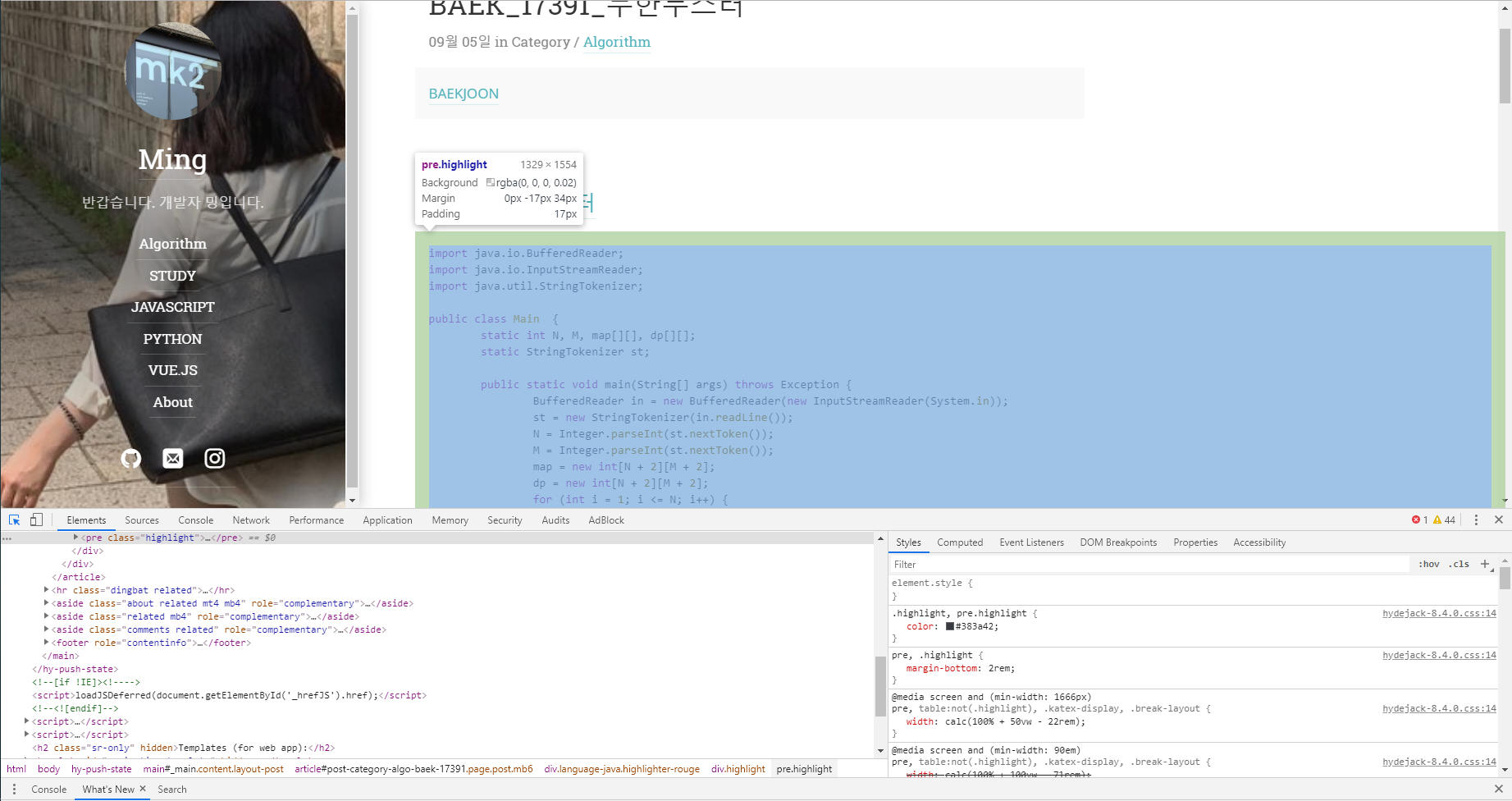Open the Sources panel tab
Viewport: 1512px width, 801px height.
click(142, 520)
